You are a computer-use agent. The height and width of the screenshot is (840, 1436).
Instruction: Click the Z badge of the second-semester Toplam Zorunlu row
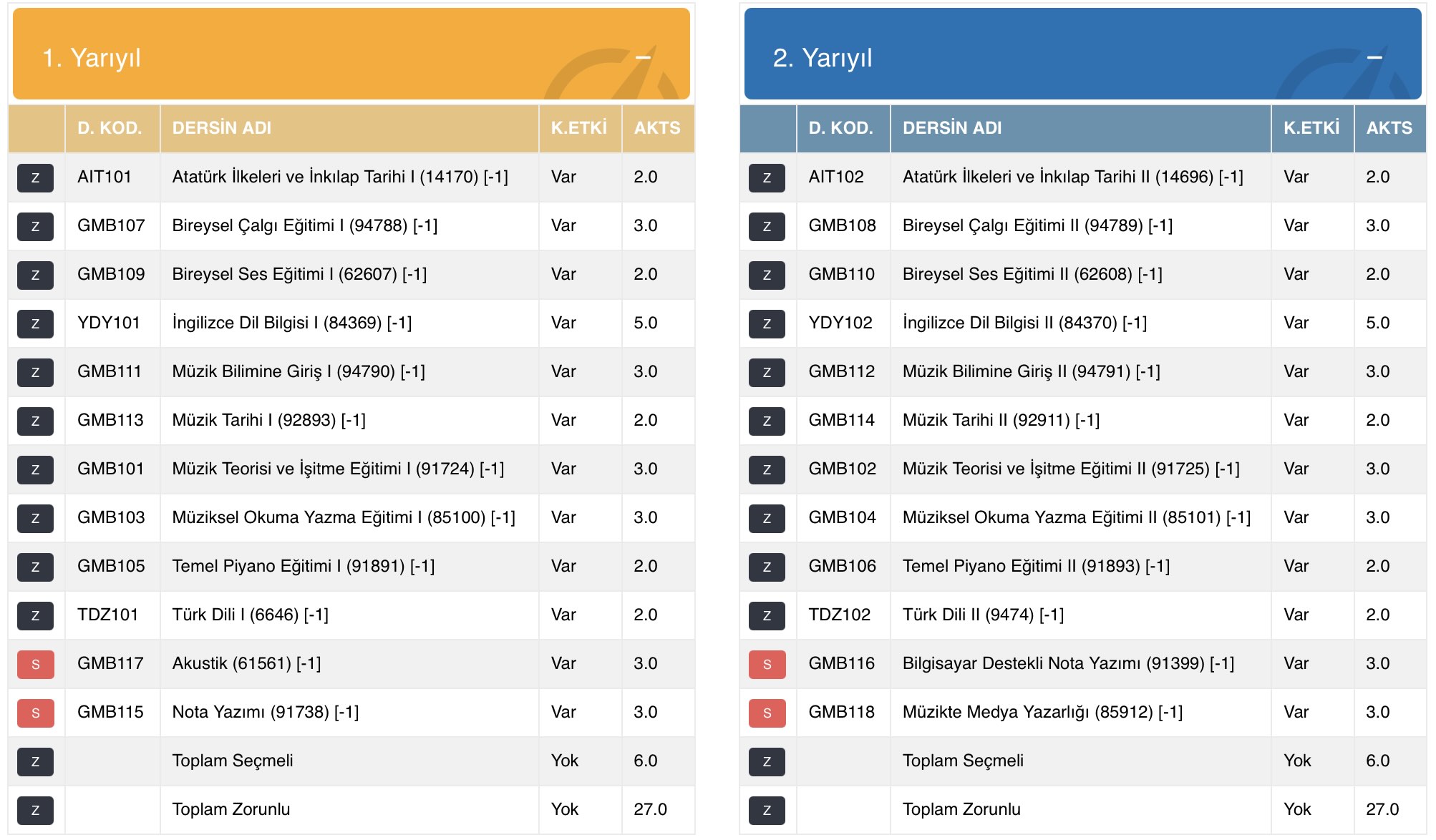click(767, 811)
